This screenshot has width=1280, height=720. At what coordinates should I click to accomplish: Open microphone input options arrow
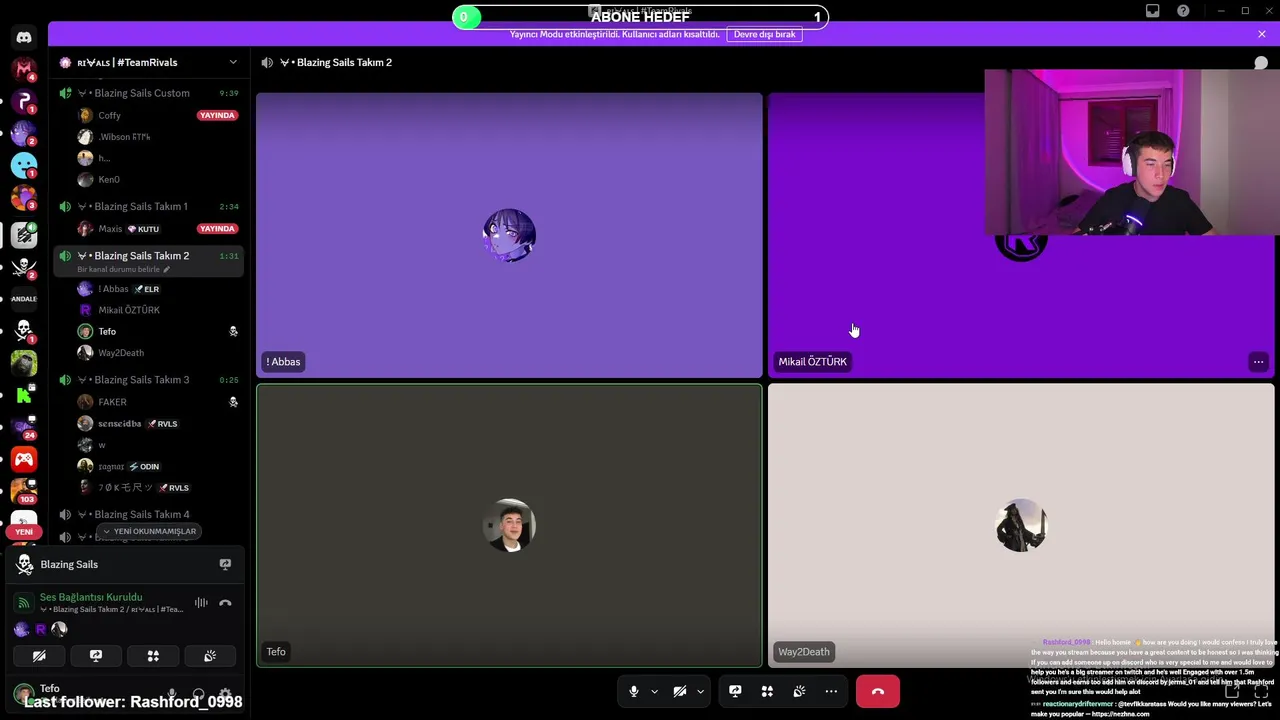[x=654, y=691]
